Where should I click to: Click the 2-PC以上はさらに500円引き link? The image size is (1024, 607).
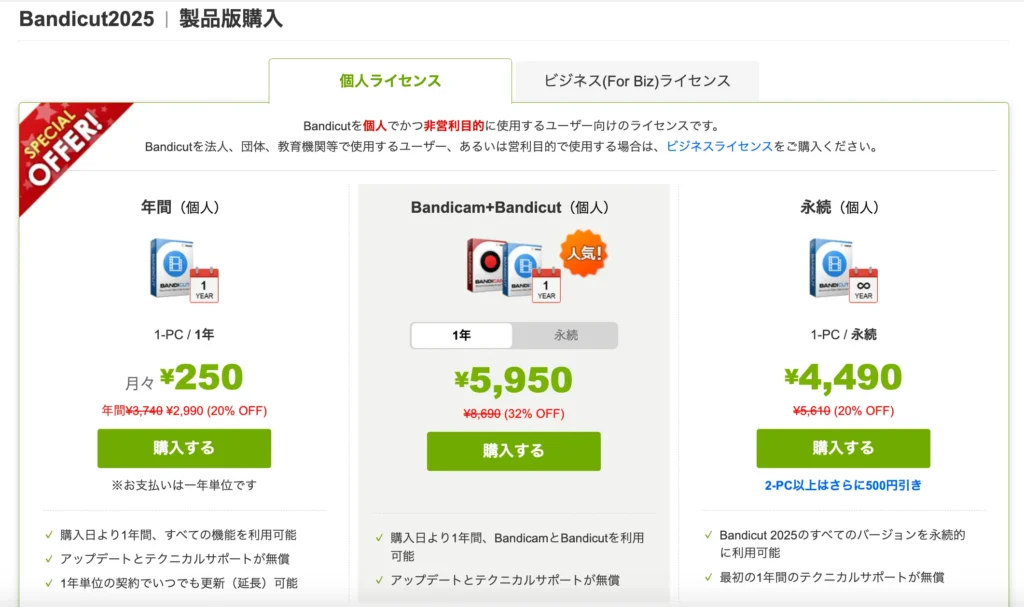[x=843, y=484]
